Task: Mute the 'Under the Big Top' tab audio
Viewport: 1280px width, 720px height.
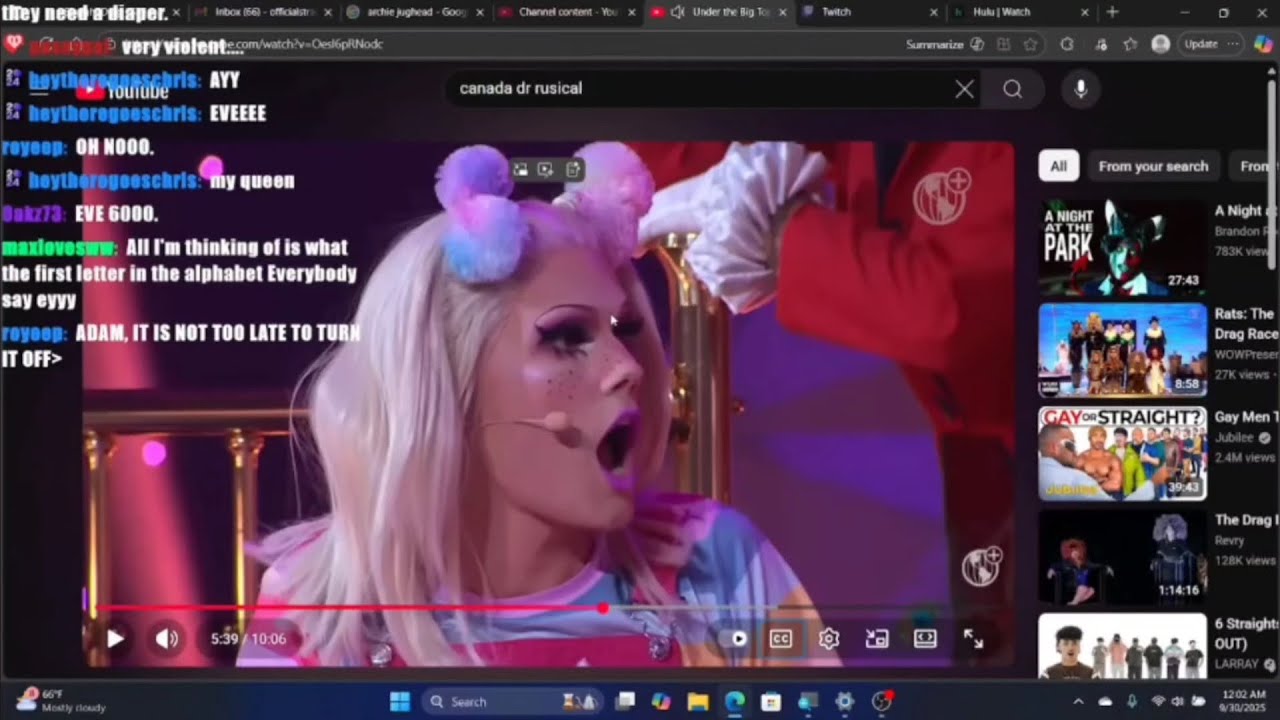Action: point(677,12)
